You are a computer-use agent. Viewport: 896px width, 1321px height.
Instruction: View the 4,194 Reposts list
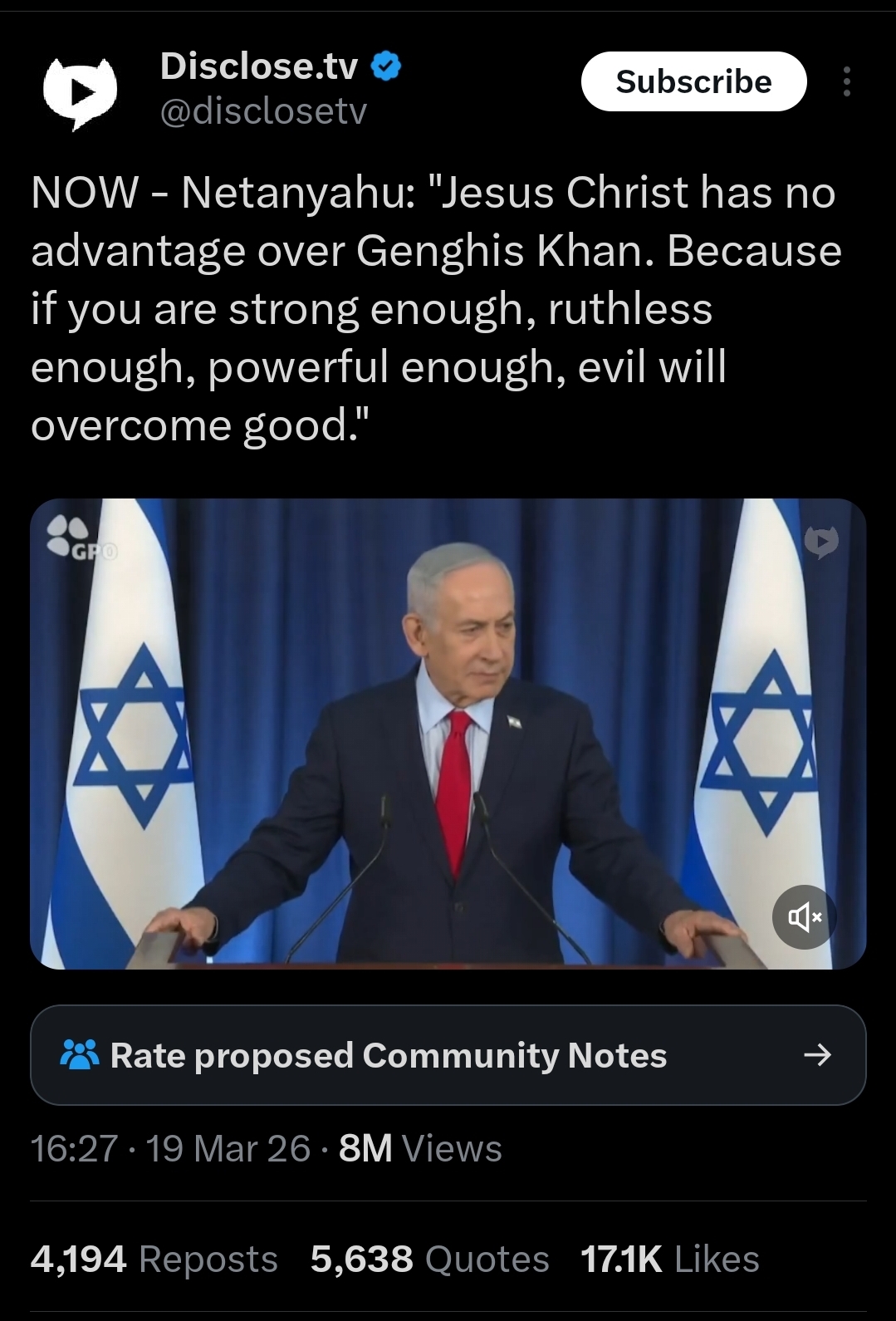point(154,1259)
